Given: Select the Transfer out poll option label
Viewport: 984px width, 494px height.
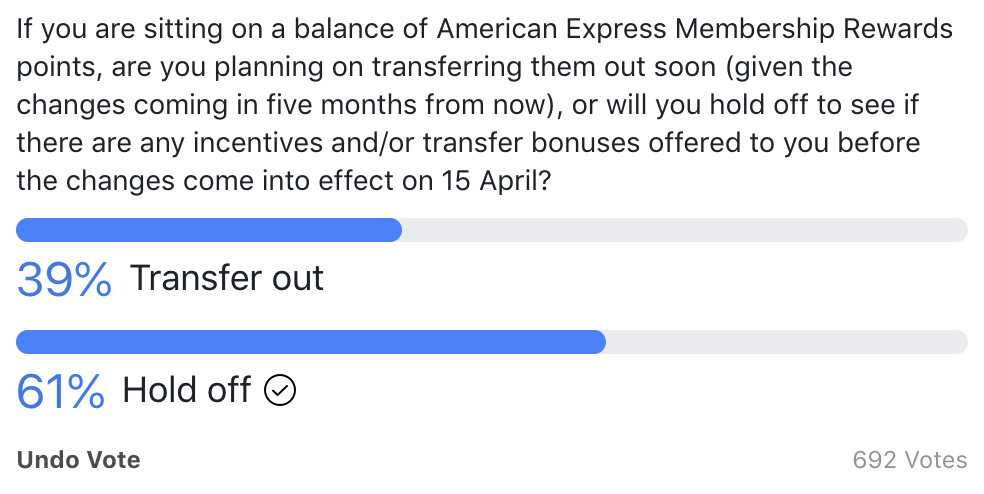Looking at the screenshot, I should pyautogui.click(x=227, y=278).
